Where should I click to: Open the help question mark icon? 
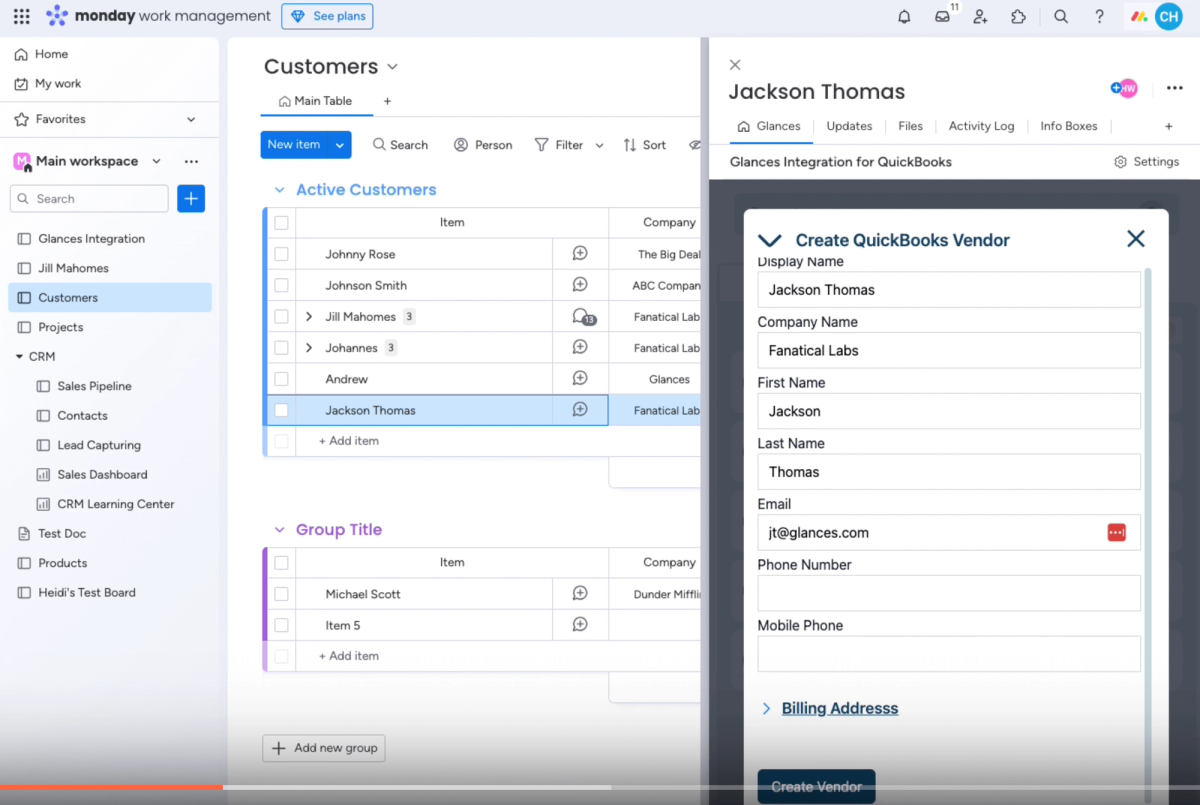click(x=1099, y=16)
